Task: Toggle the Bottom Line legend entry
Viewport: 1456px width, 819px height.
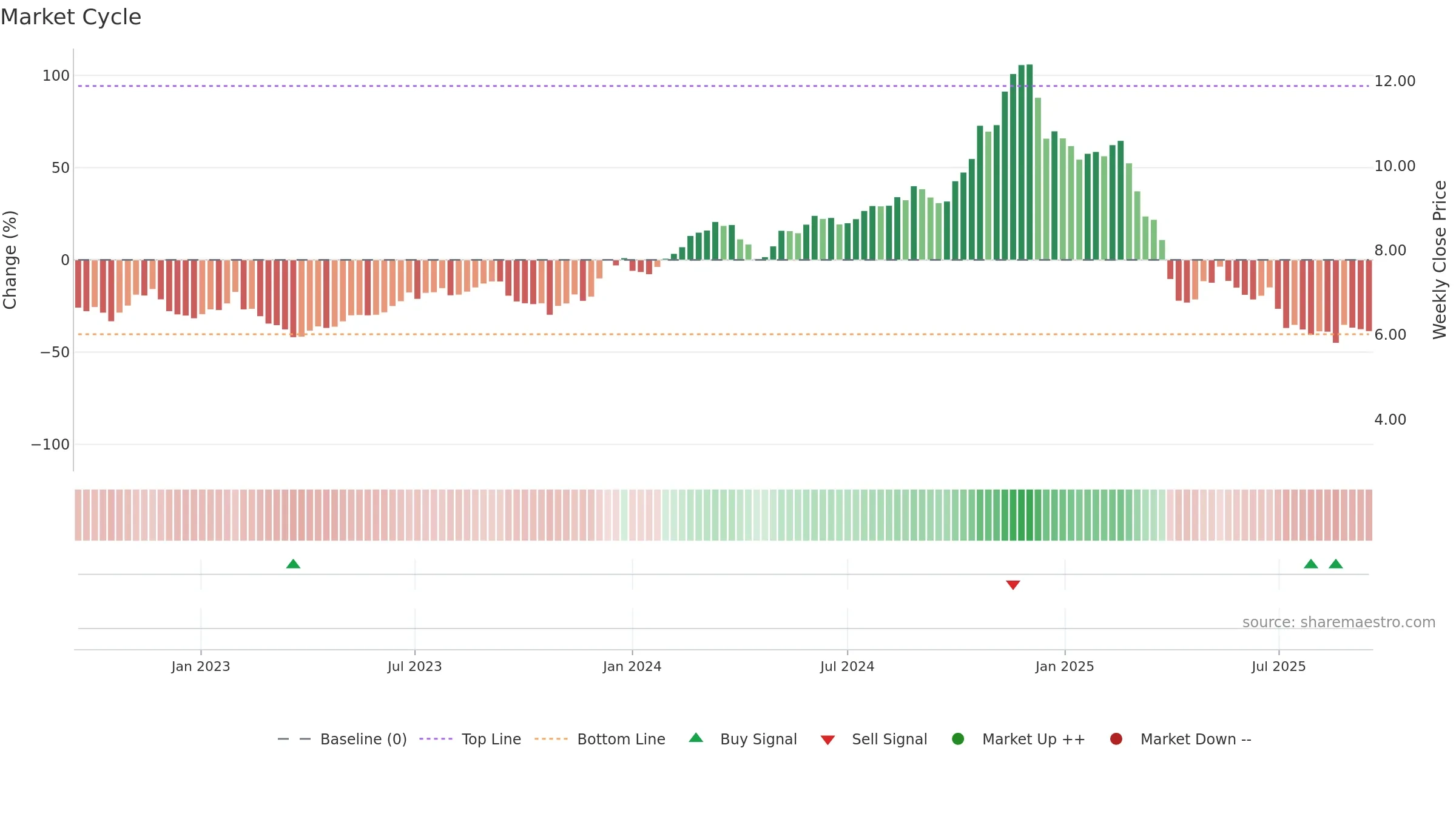Action: point(600,739)
